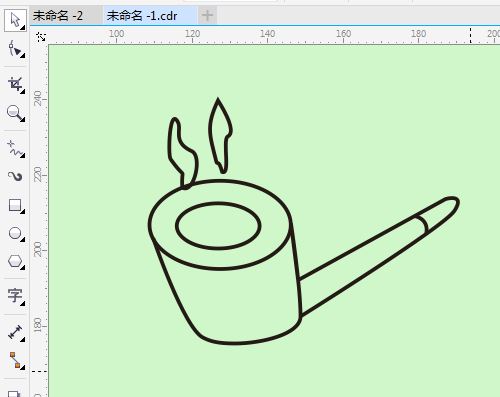
Task: Select the Connector tool
Action: point(16,360)
